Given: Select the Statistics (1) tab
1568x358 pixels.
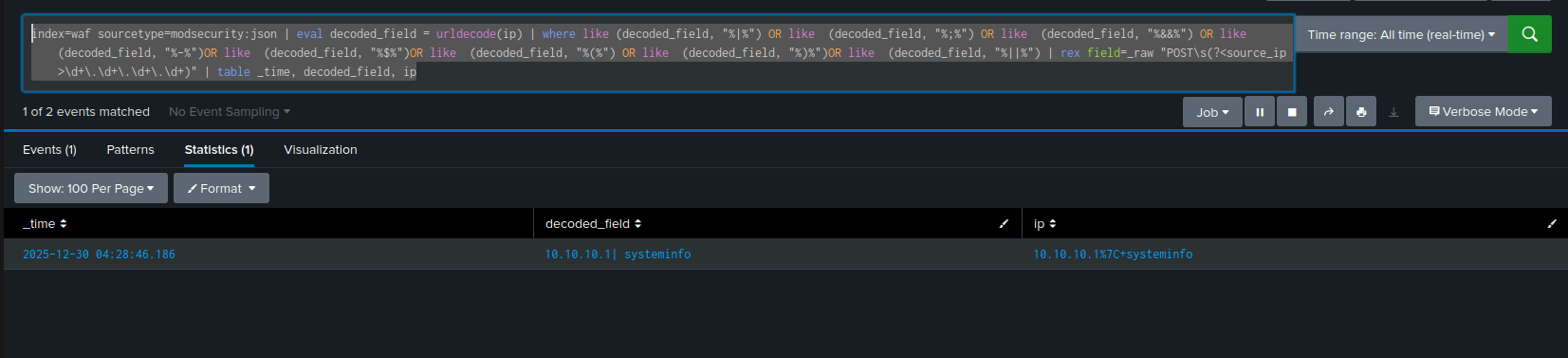Looking at the screenshot, I should 219,150.
